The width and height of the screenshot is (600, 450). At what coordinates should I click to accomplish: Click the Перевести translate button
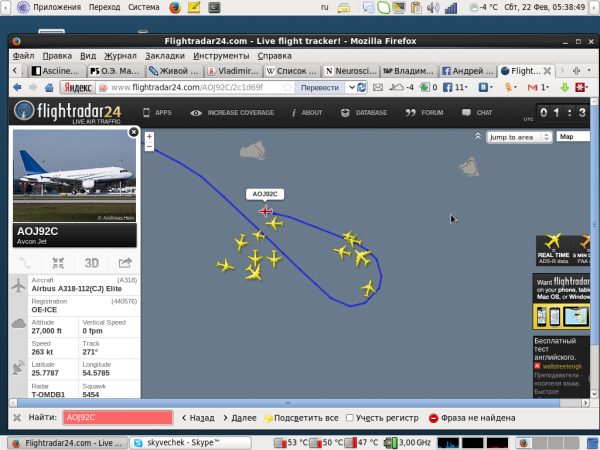pos(320,88)
